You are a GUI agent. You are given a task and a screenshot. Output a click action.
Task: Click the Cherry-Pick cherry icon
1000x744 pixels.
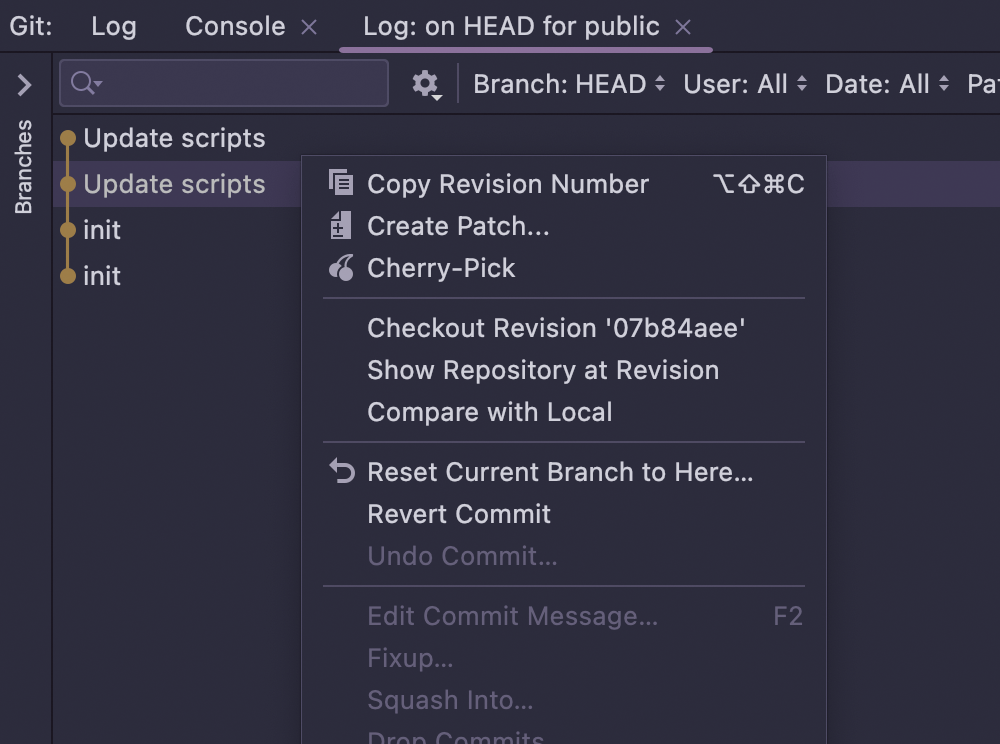[x=341, y=268]
